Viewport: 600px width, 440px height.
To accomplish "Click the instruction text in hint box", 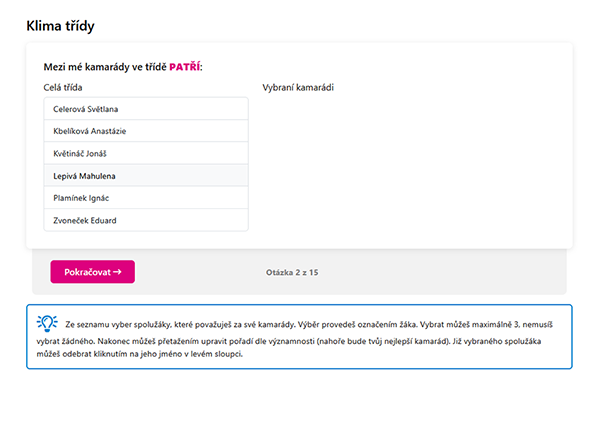I will 295,339.
